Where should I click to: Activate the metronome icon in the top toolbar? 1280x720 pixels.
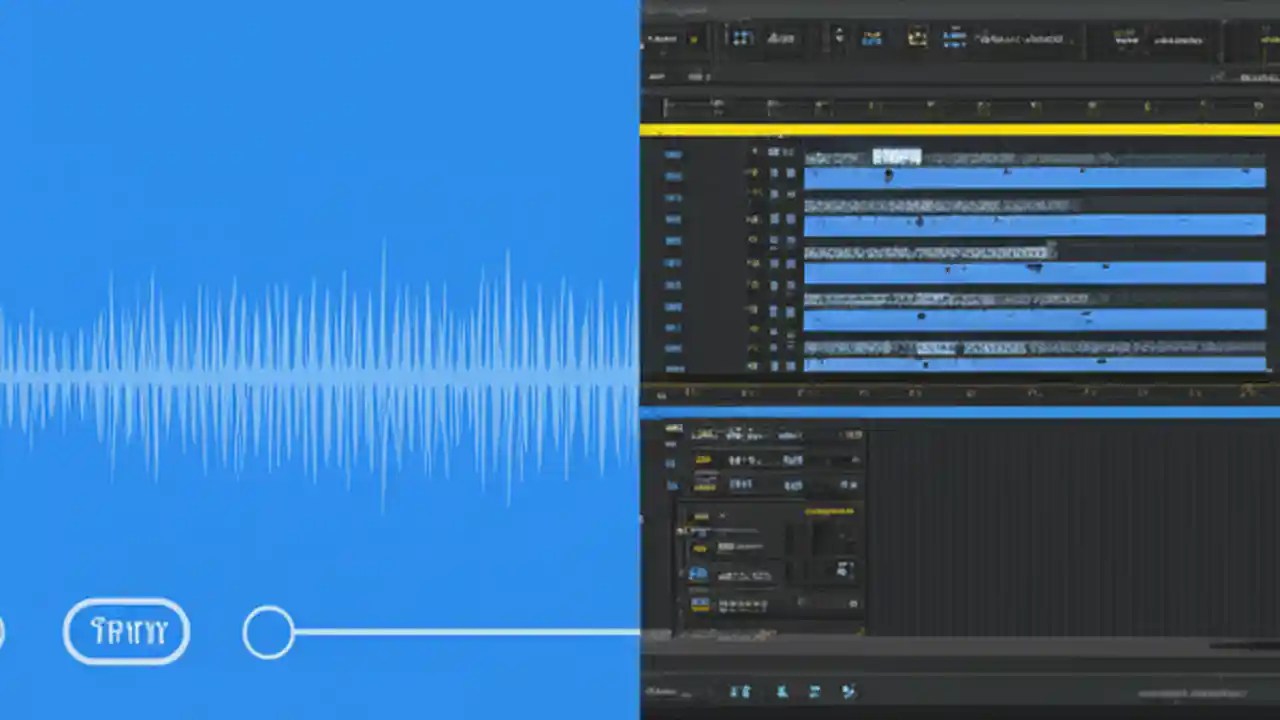[x=917, y=38]
